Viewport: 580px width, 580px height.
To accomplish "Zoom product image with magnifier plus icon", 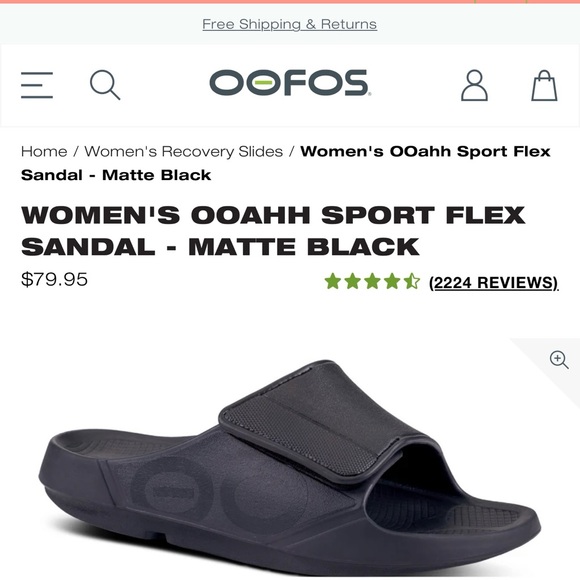I will tap(559, 360).
